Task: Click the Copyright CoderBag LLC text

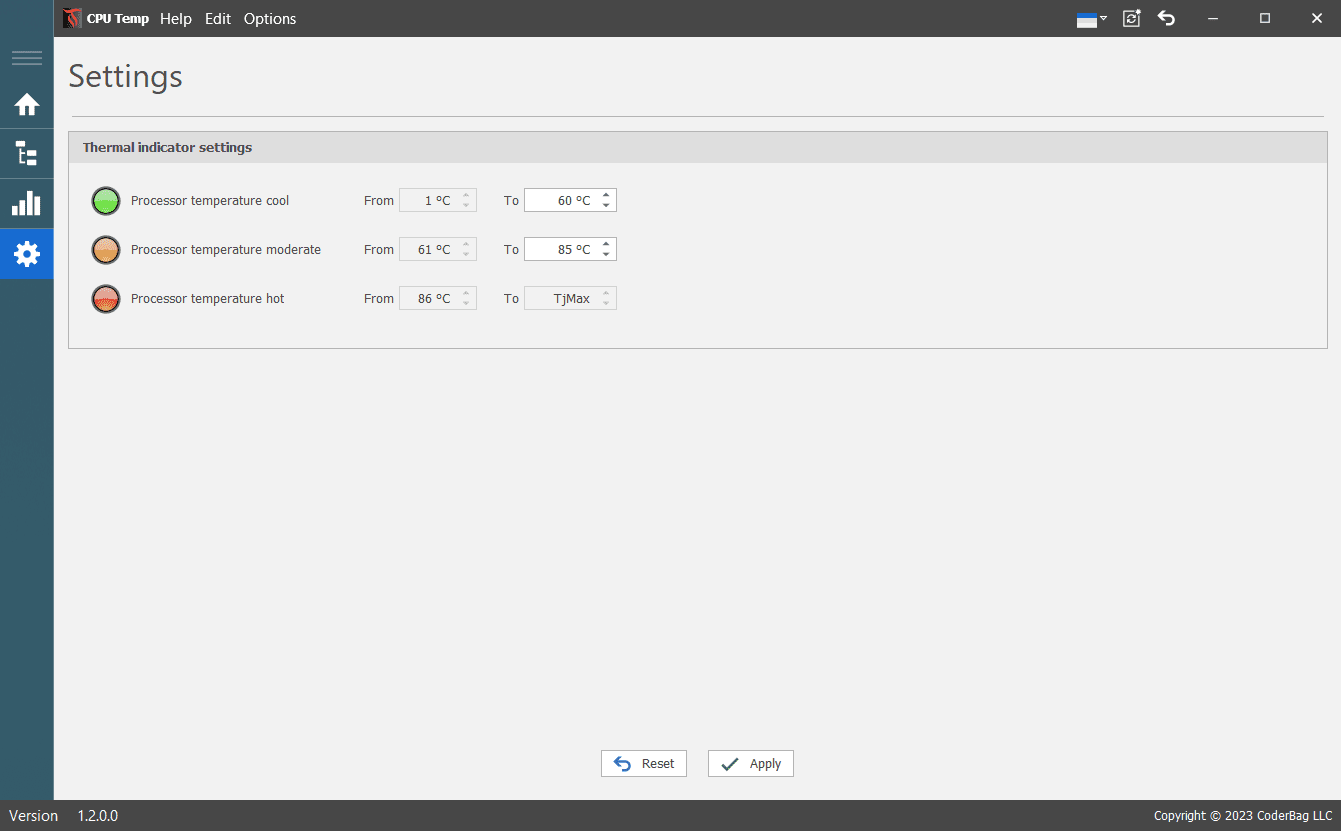Action: (1243, 816)
